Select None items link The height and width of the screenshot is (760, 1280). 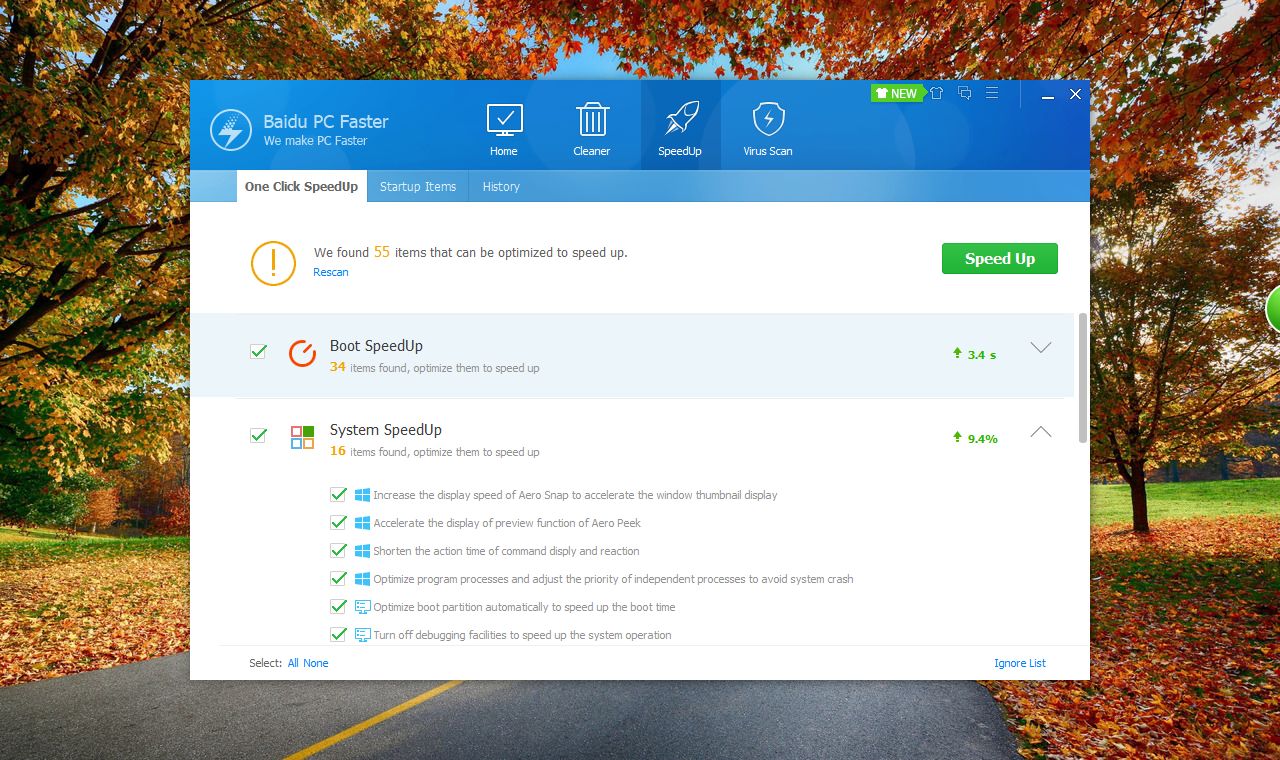click(x=316, y=663)
